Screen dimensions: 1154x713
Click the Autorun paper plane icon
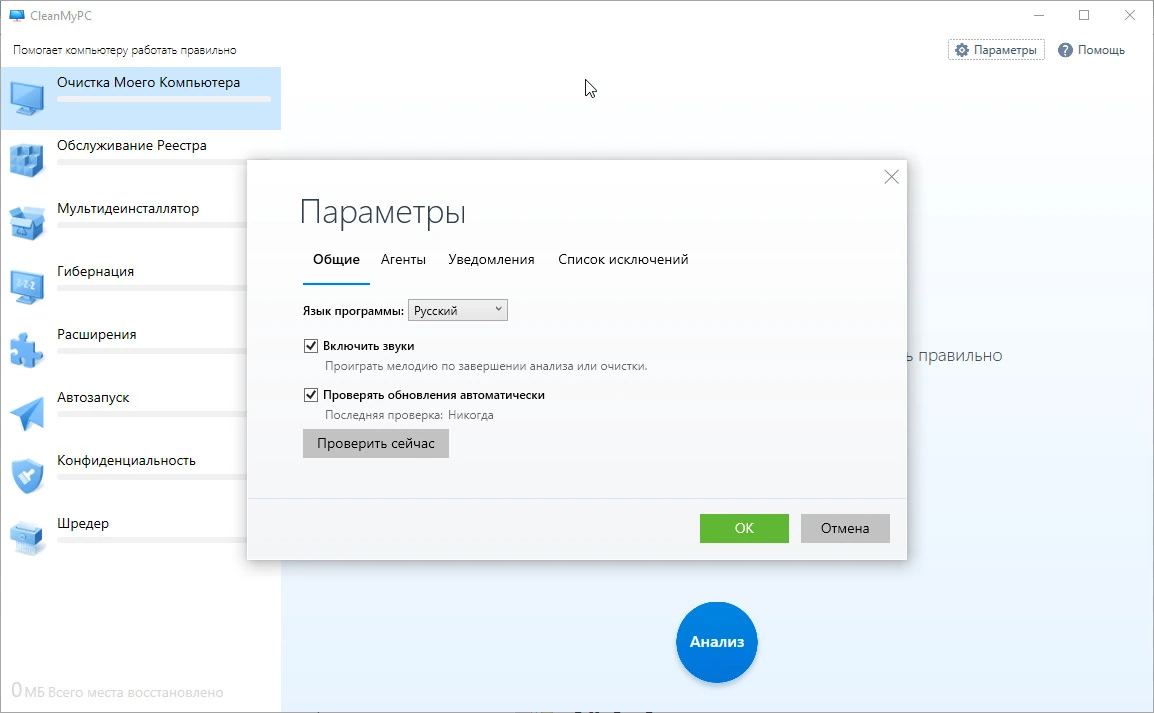[x=27, y=413]
